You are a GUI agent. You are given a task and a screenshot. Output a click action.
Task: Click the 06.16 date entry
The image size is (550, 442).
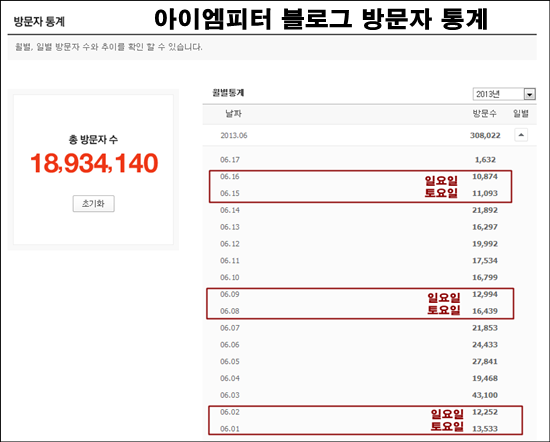click(x=230, y=176)
